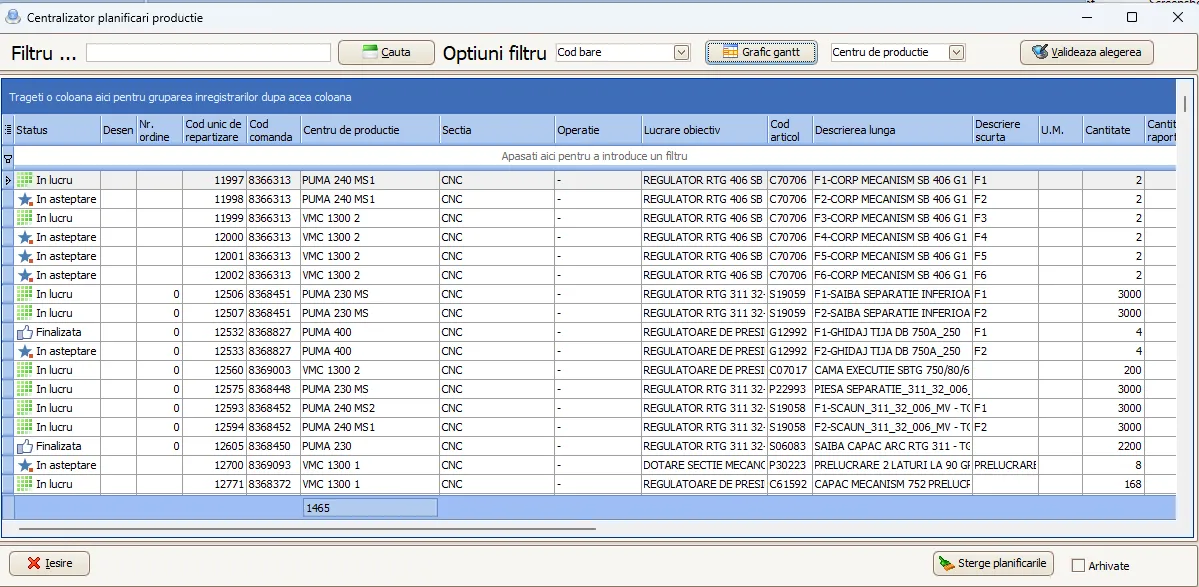Click the Iesire exit button

pos(50,563)
